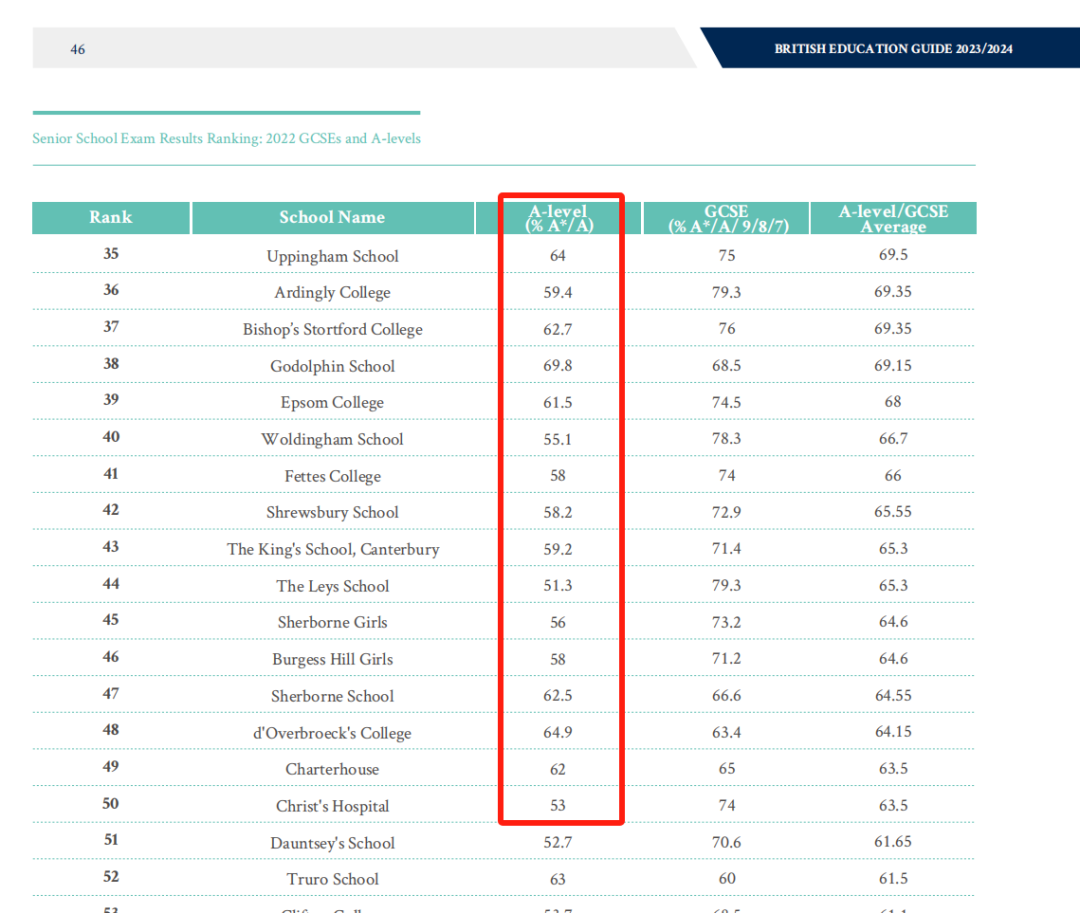
Task: Select Uppingham School name
Action: (x=333, y=256)
